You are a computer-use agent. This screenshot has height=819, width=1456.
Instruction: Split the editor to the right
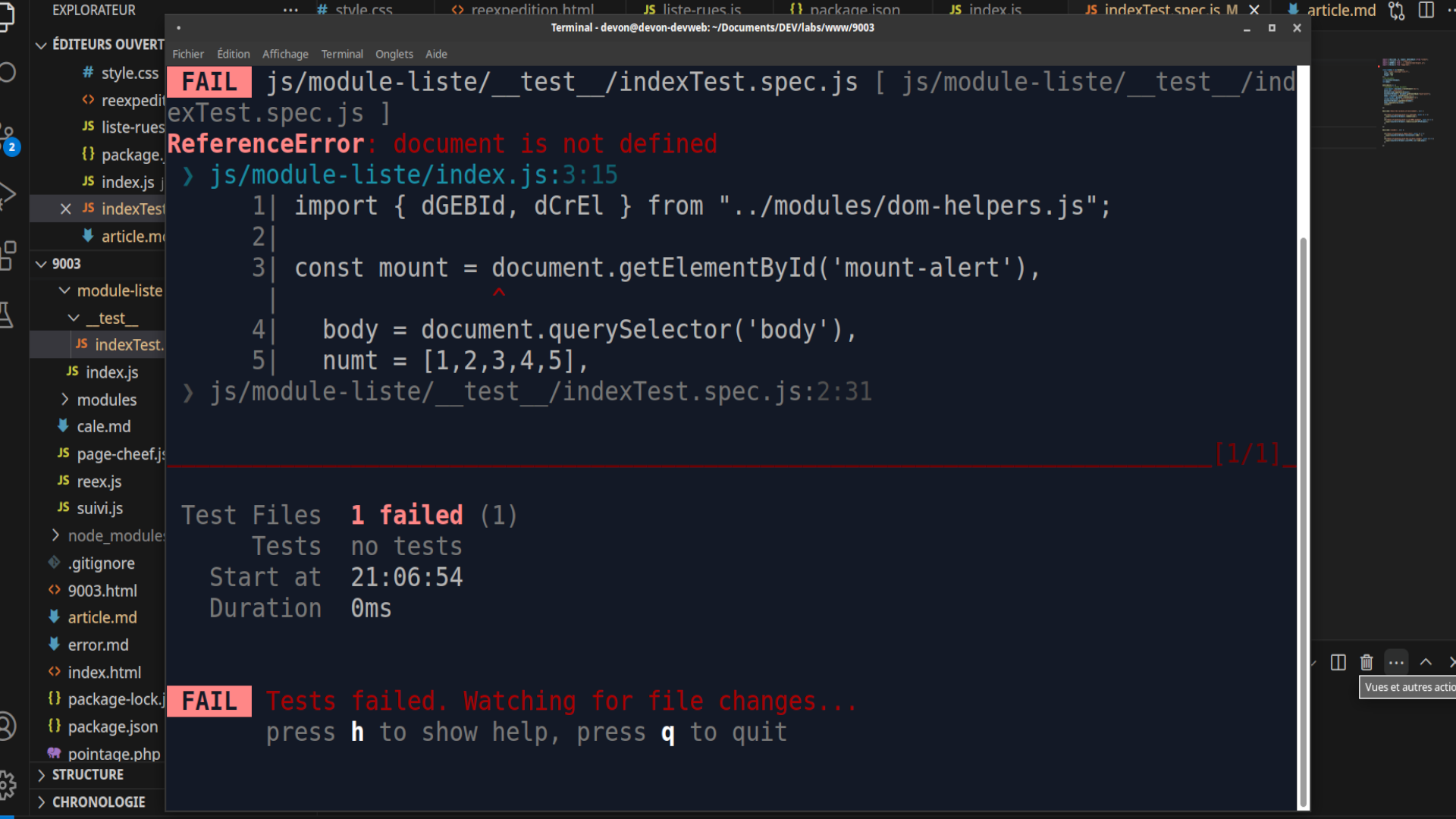(x=1426, y=11)
